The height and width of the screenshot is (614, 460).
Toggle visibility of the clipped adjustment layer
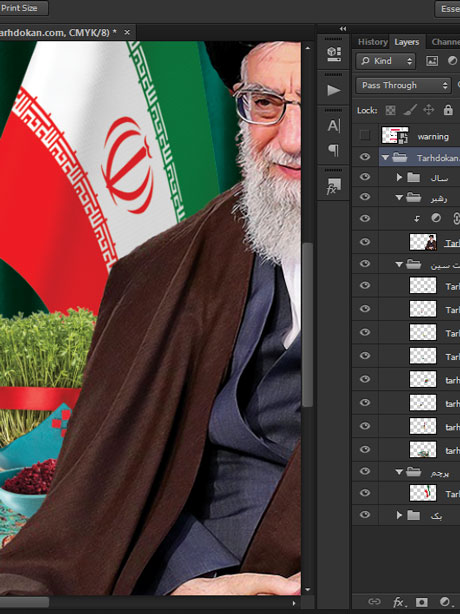pyautogui.click(x=365, y=218)
